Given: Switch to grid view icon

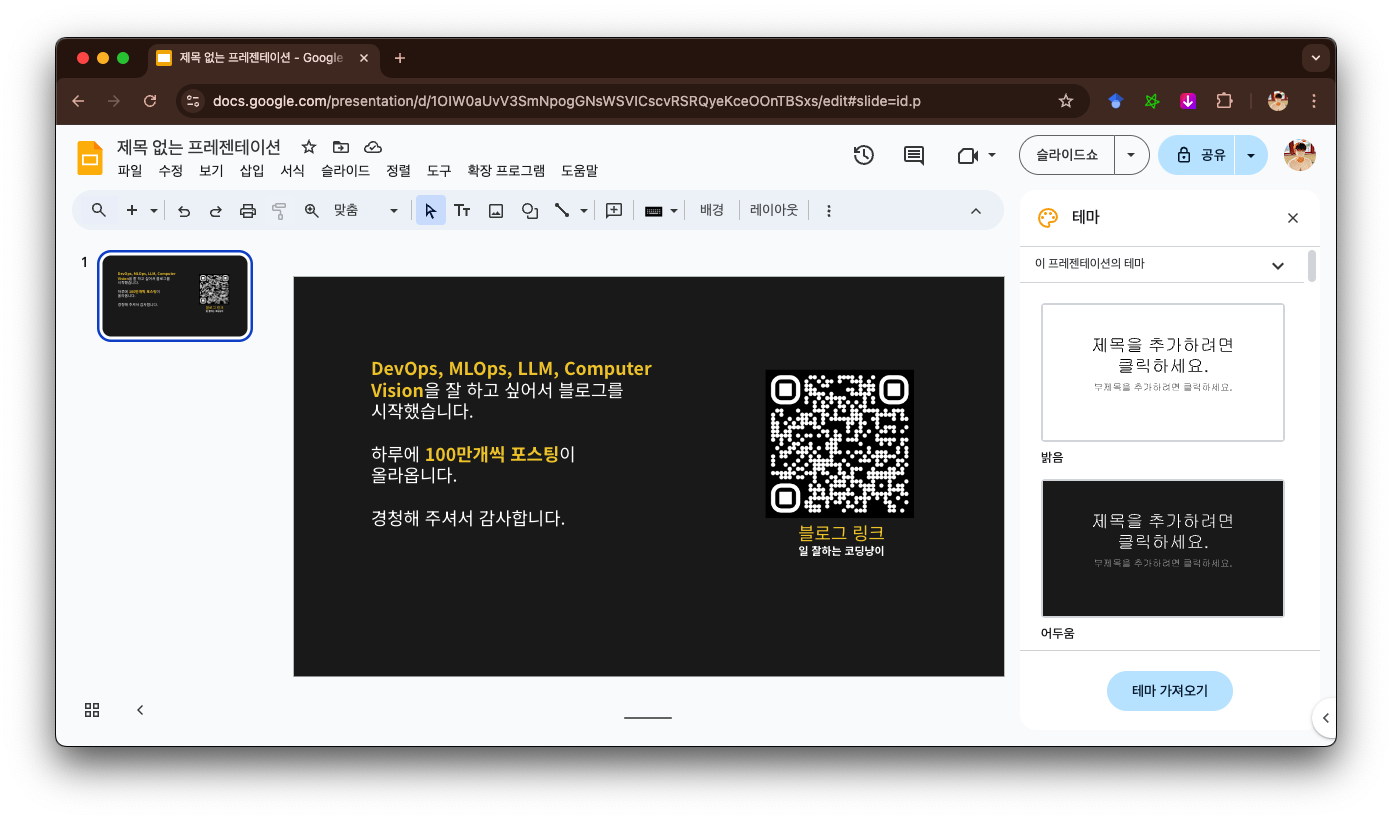Looking at the screenshot, I should [x=92, y=710].
